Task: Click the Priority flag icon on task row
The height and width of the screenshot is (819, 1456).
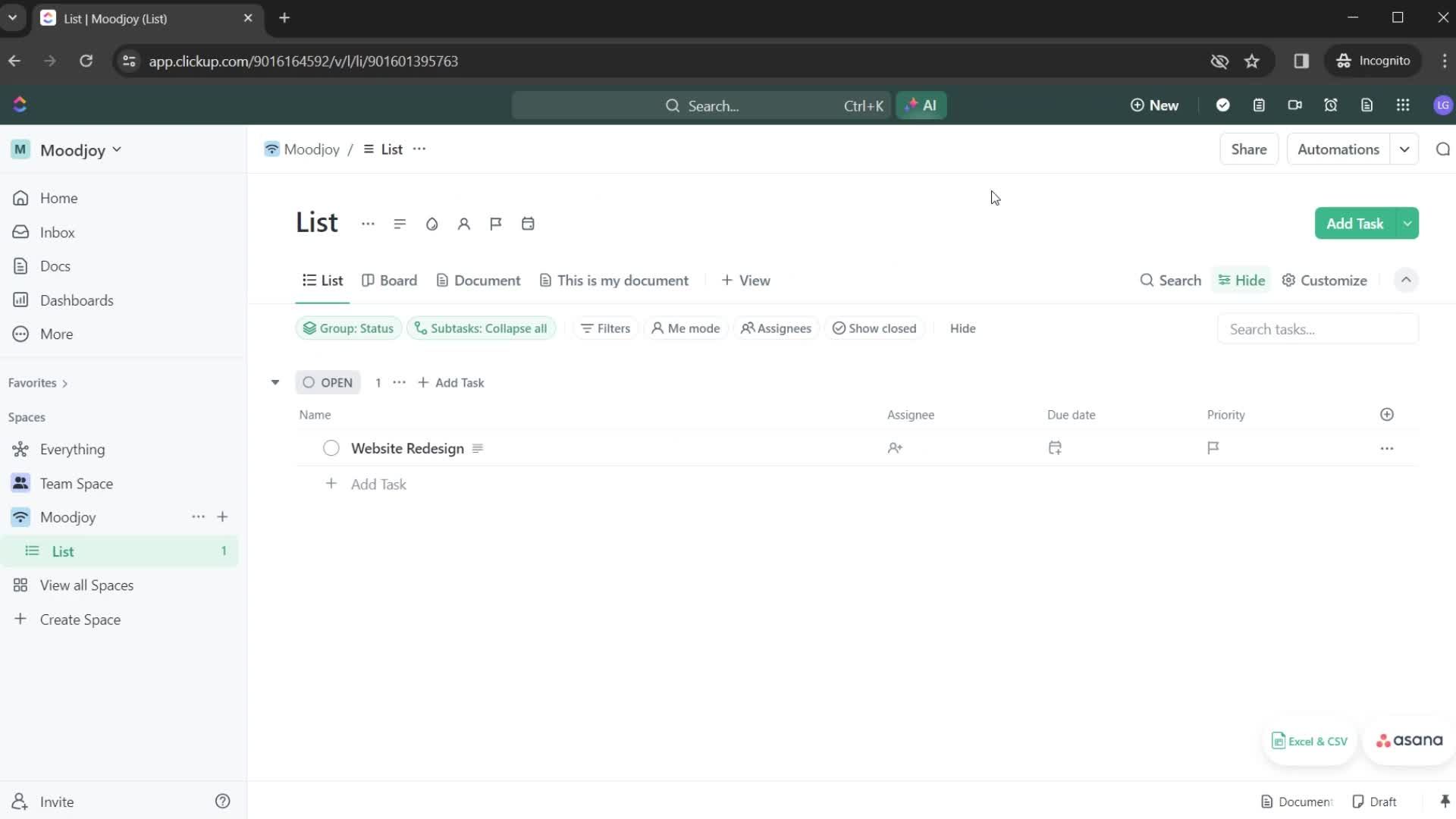Action: pyautogui.click(x=1214, y=448)
